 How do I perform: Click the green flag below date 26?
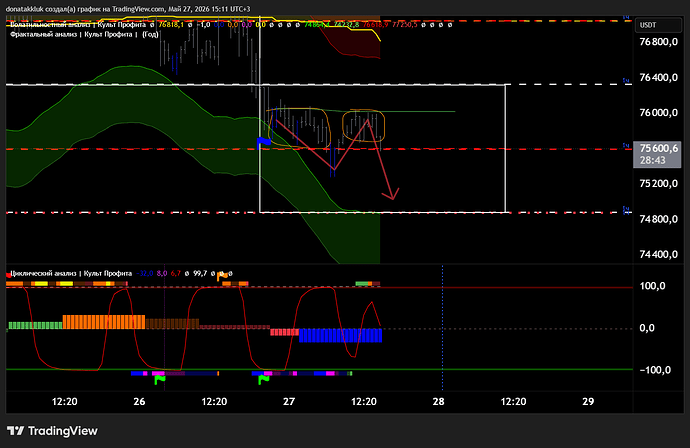(x=159, y=379)
